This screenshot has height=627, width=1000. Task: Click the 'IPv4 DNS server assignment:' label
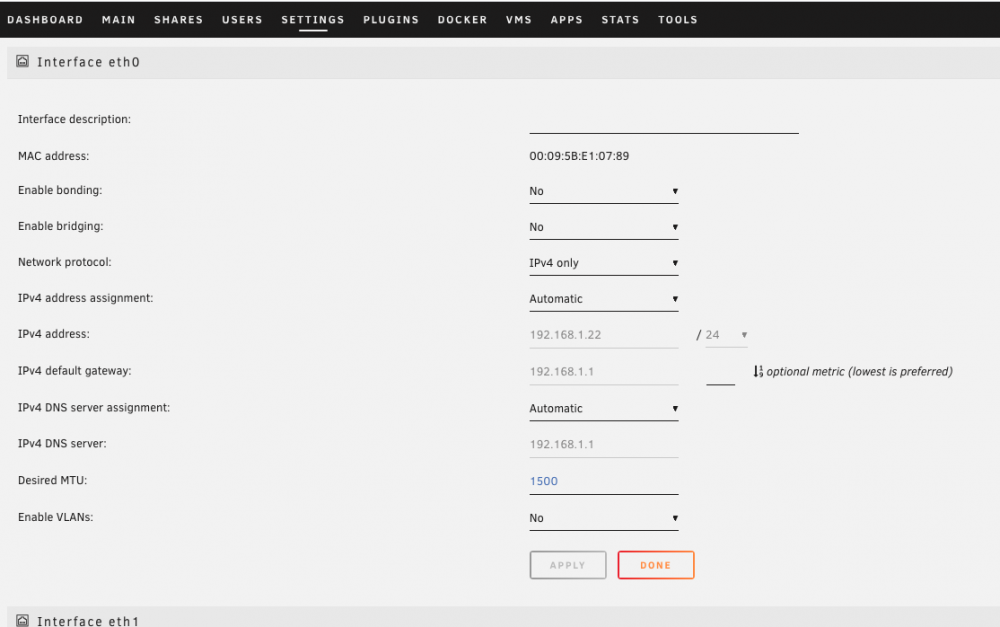coord(94,408)
